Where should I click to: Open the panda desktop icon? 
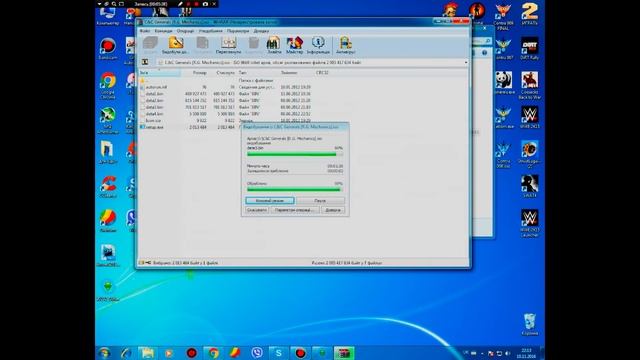point(503,83)
